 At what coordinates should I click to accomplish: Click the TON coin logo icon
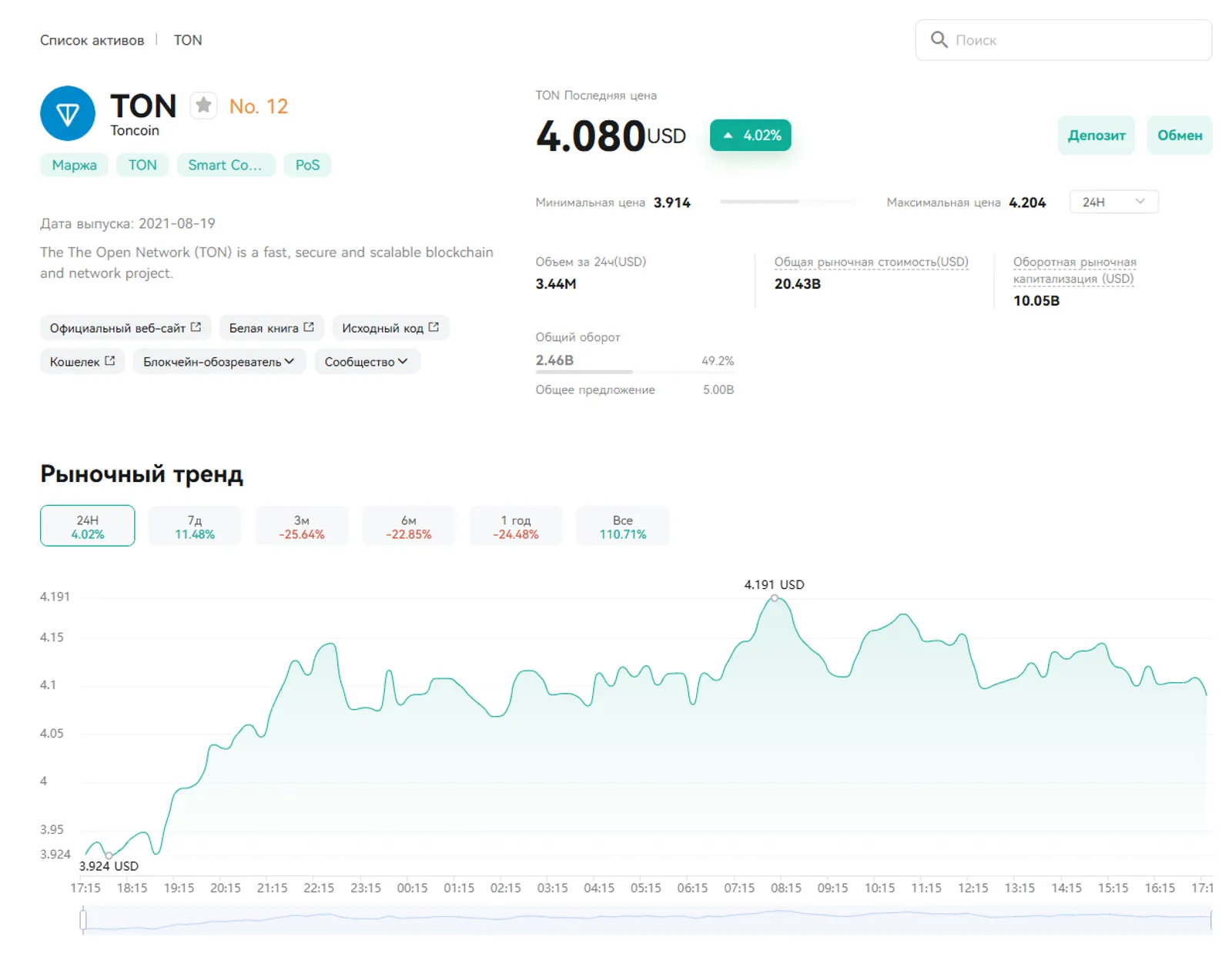click(68, 113)
